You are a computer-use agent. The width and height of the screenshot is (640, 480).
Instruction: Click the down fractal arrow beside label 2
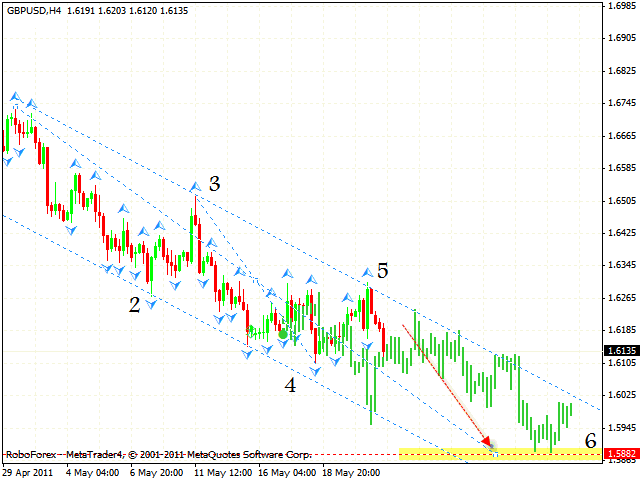click(151, 304)
